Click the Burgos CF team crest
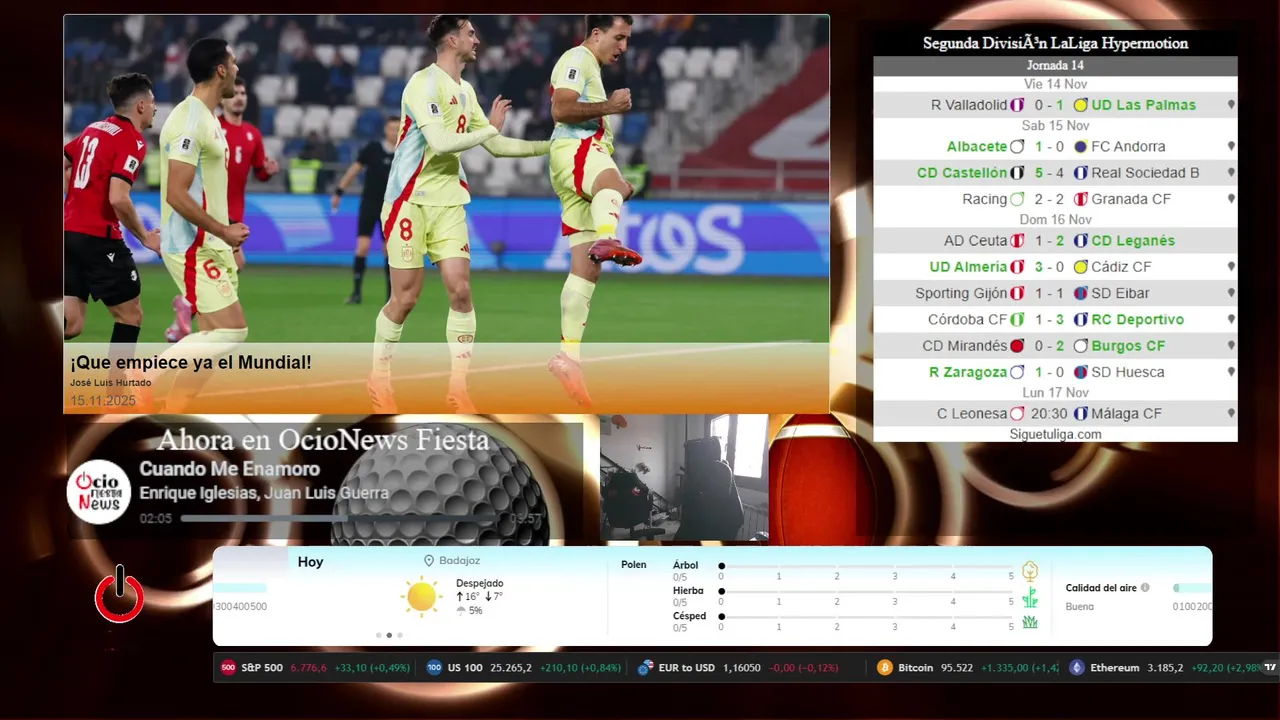Viewport: 1280px width, 720px height. click(x=1080, y=346)
